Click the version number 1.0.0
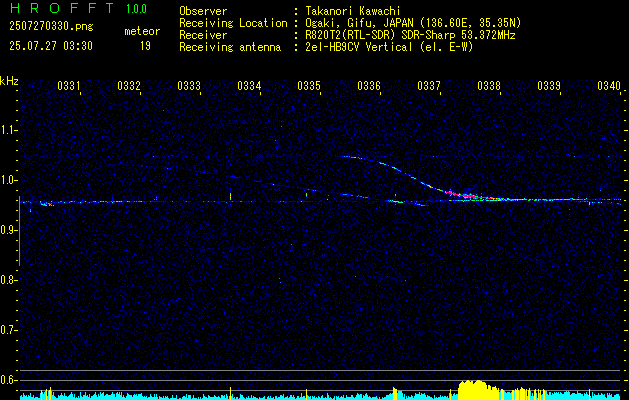Screen dimensions: 629x400 pos(136,9)
